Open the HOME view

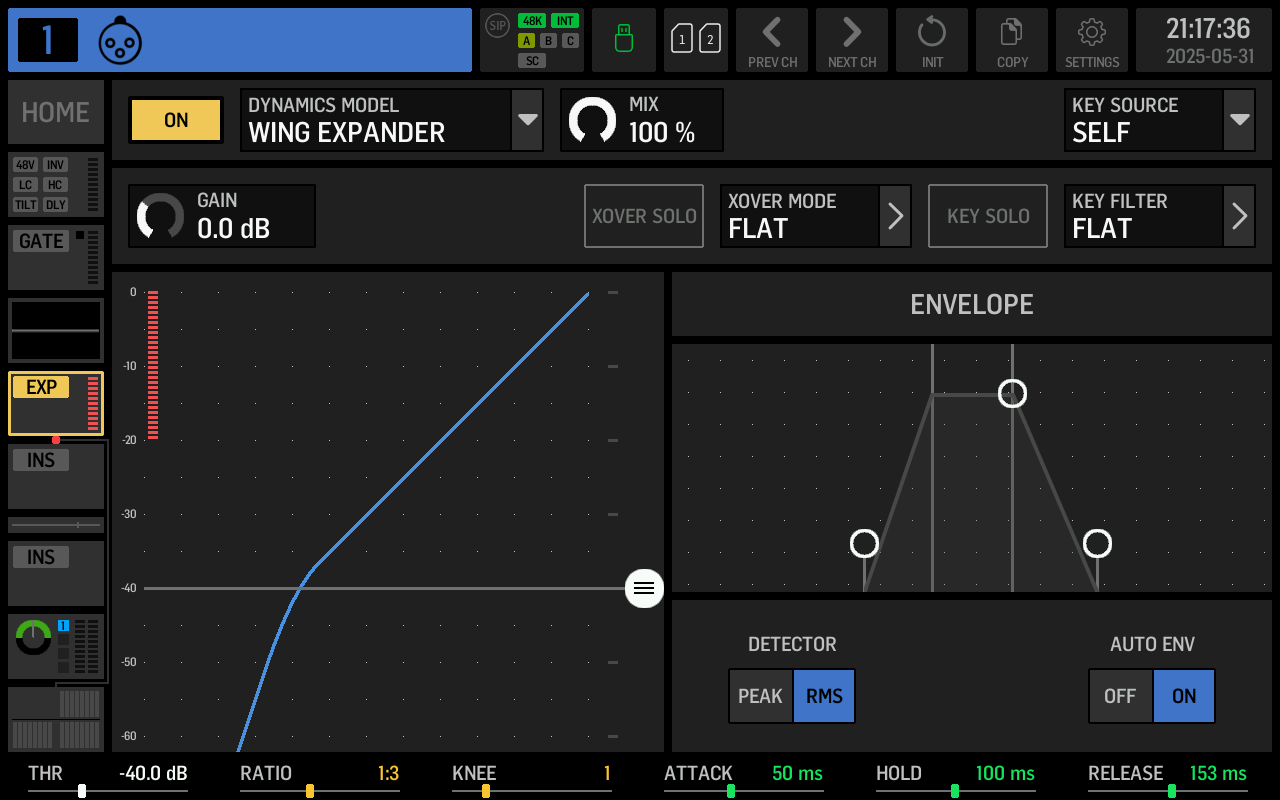point(55,112)
